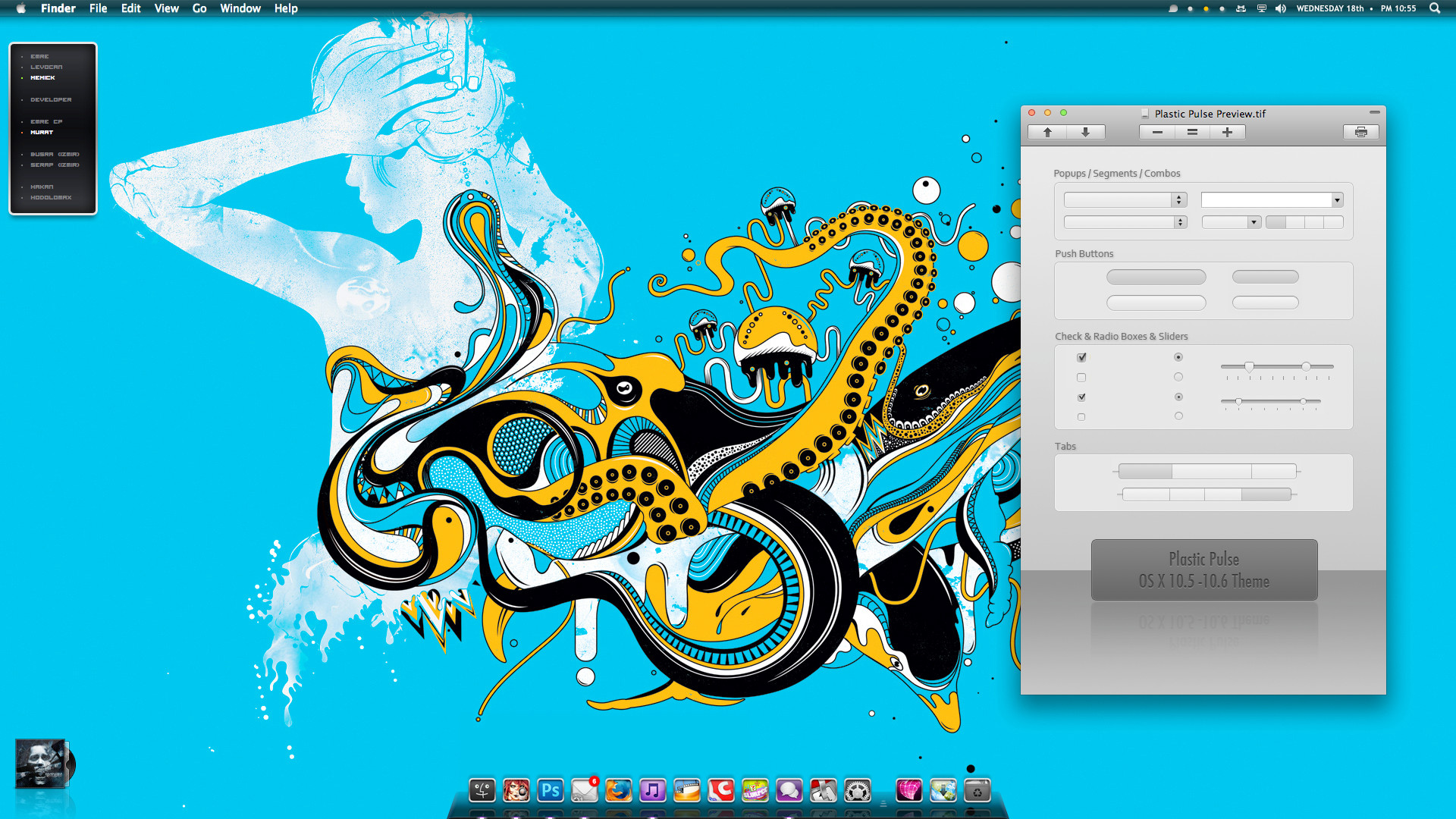This screenshot has width=1456, height=819.
Task: Click the display monitor icon in menu bar
Action: pos(1262,8)
